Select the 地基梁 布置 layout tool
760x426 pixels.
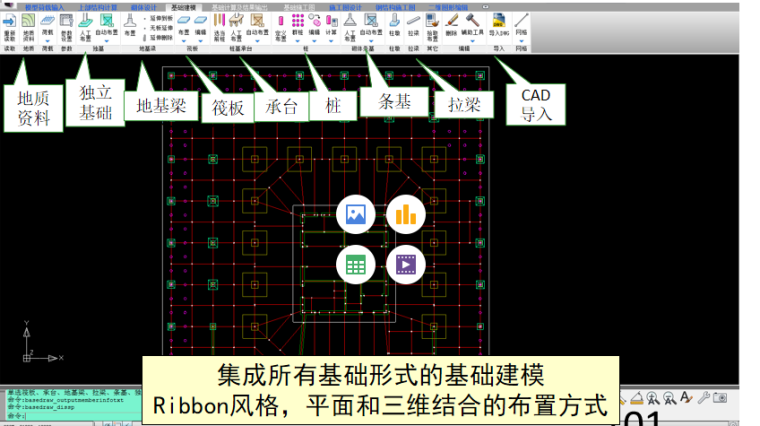130,24
